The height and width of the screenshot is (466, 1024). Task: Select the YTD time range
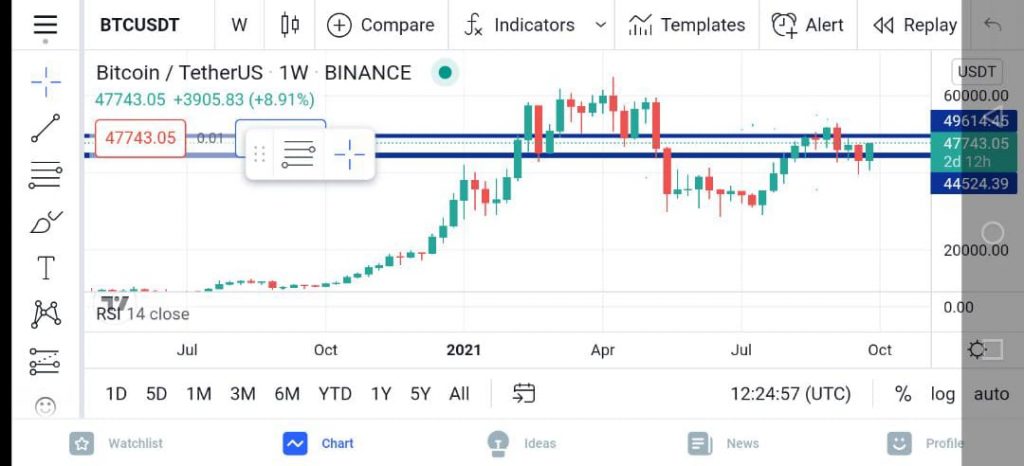point(335,394)
